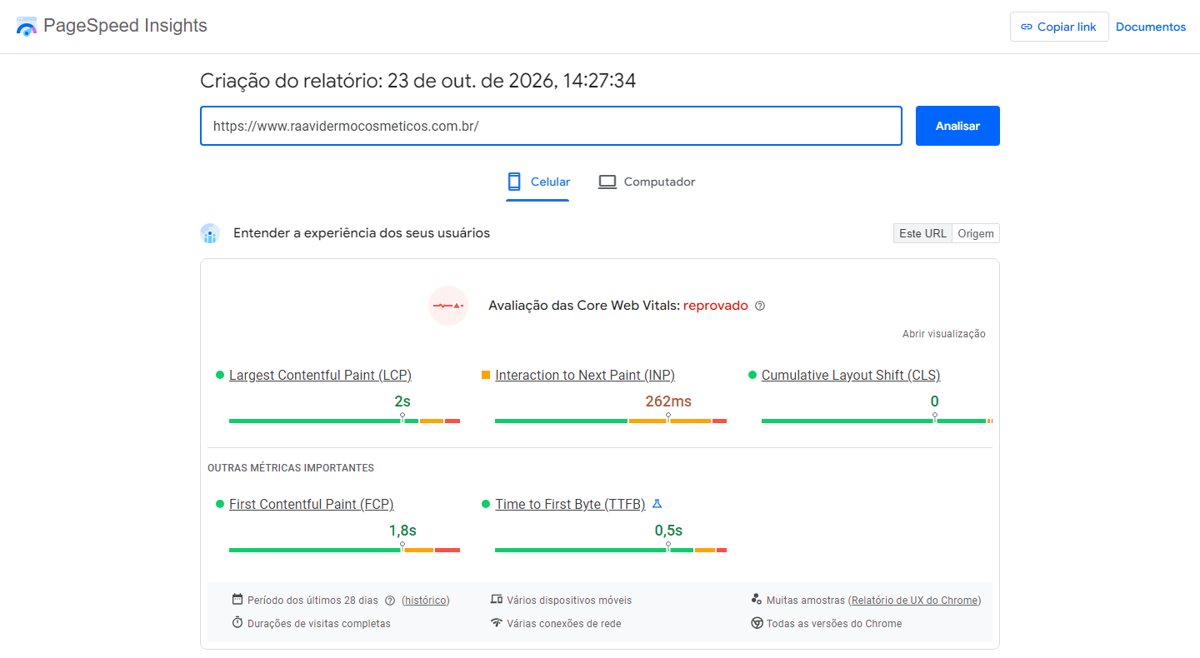Click the PageSpeed Insights logo icon
The height and width of the screenshot is (658, 1200).
tap(26, 26)
